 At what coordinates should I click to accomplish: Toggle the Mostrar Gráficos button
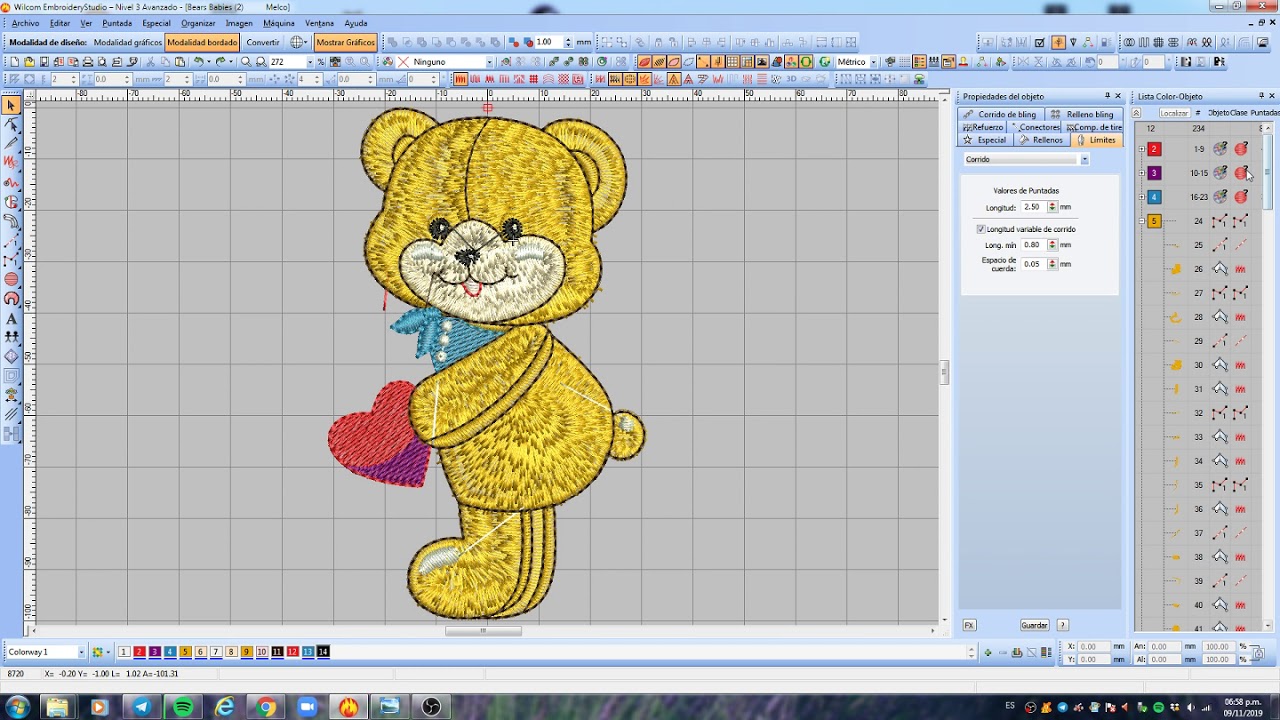click(345, 42)
